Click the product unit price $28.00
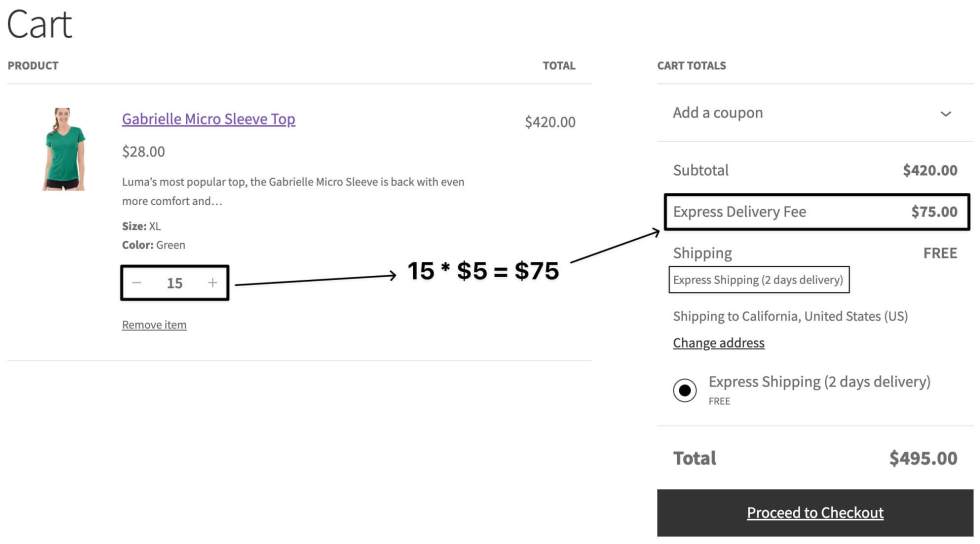980x544 pixels. (x=143, y=152)
